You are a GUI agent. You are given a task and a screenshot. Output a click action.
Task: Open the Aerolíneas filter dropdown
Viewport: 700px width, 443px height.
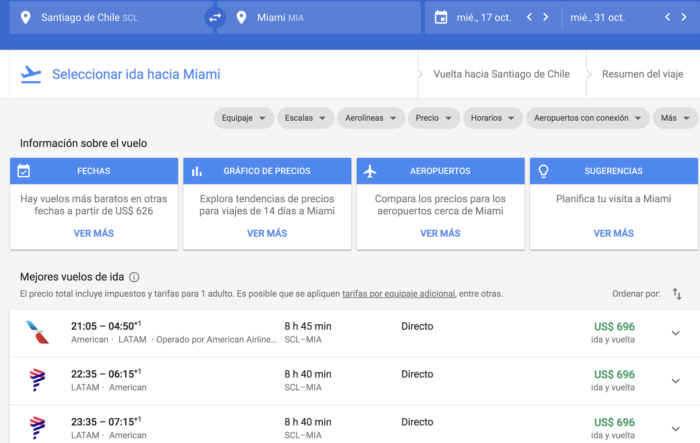pos(371,118)
